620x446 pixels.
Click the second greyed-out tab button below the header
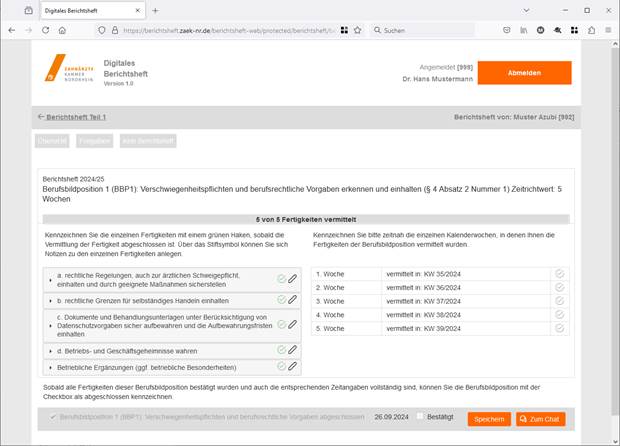point(95,141)
